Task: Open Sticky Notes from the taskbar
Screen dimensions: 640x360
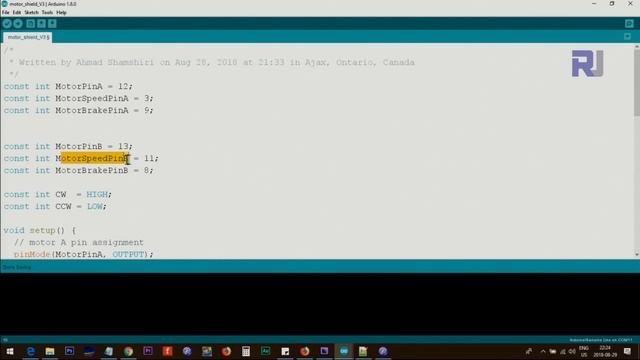Action: click(x=285, y=351)
